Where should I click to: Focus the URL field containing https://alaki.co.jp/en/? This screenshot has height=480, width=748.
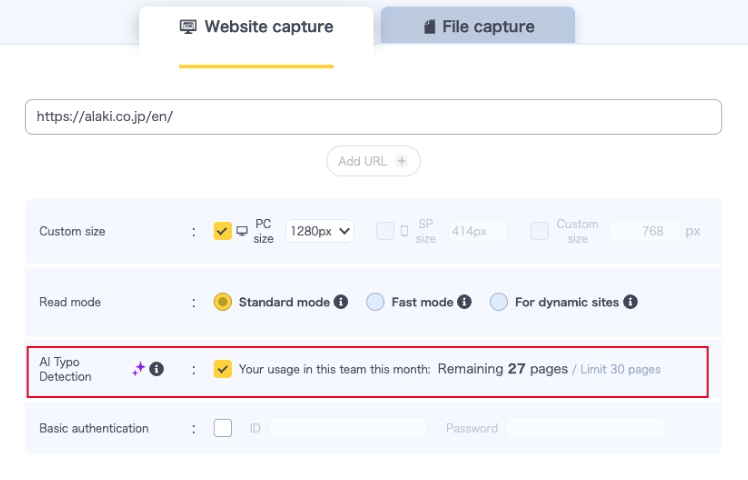(373, 117)
